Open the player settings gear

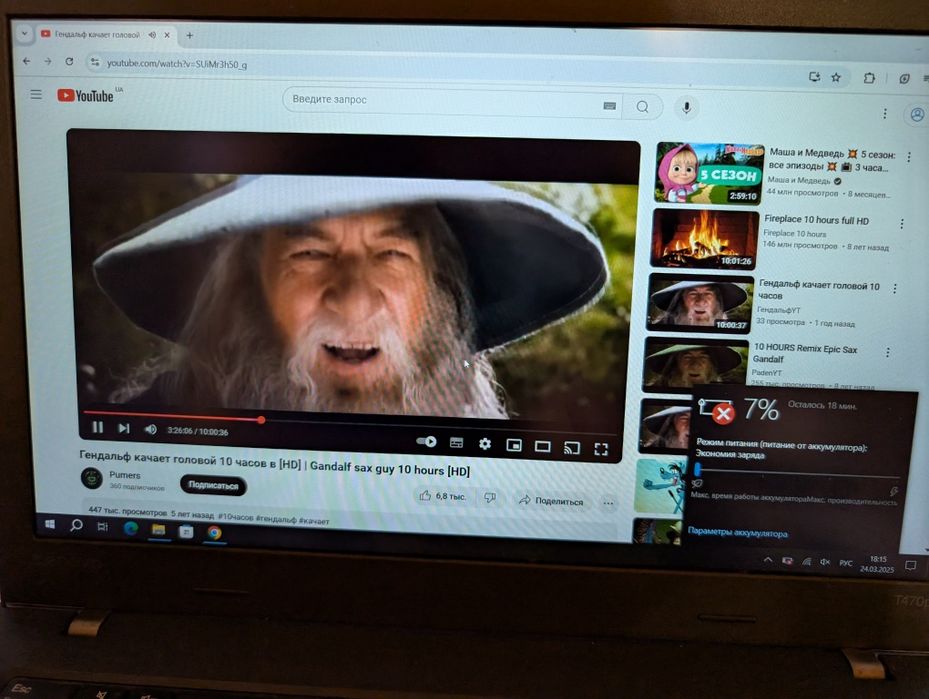click(485, 444)
